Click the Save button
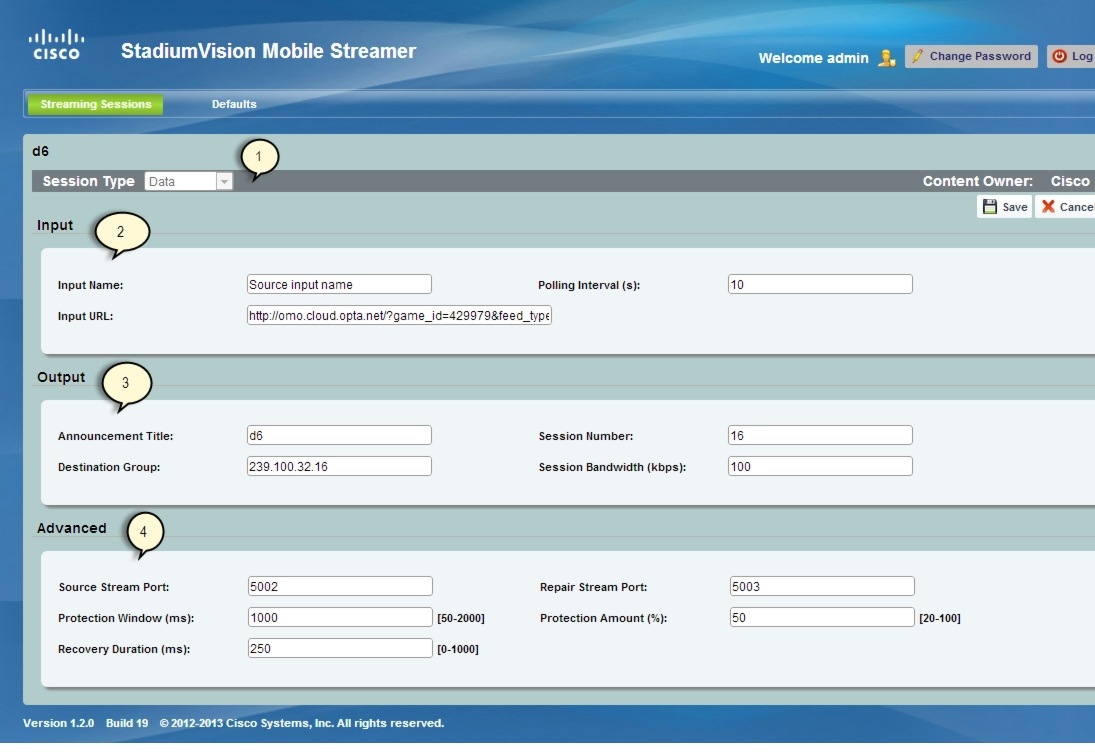Image resolution: width=1095 pixels, height=753 pixels. tap(1003, 206)
